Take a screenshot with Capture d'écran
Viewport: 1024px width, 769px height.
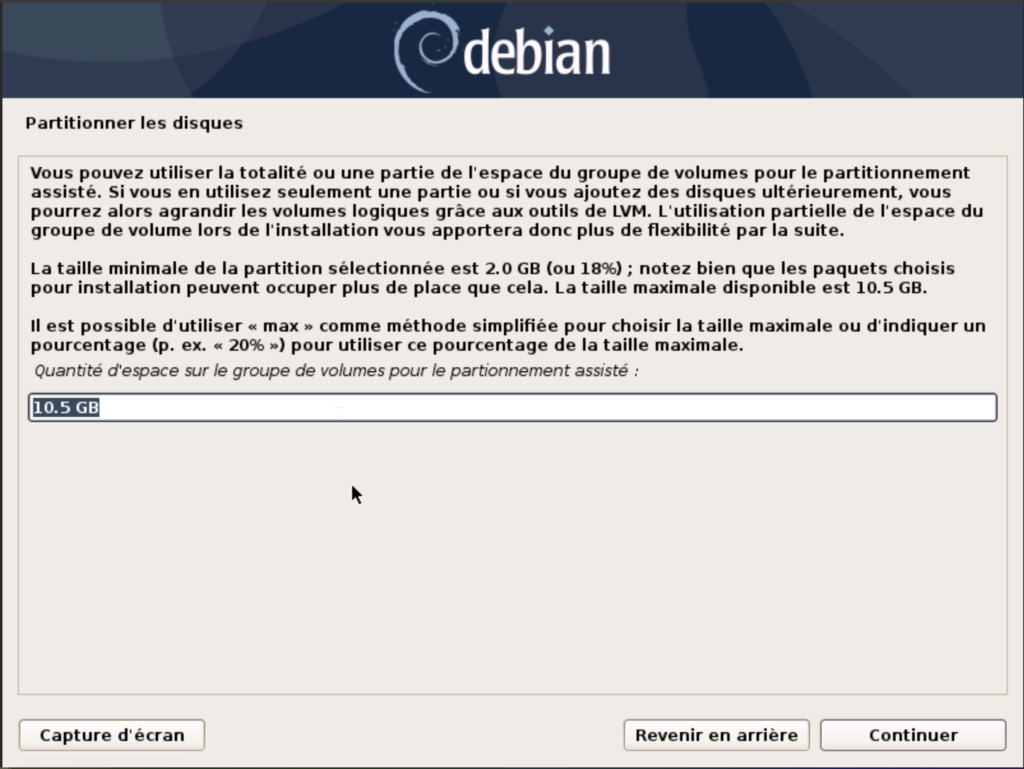click(x=112, y=735)
